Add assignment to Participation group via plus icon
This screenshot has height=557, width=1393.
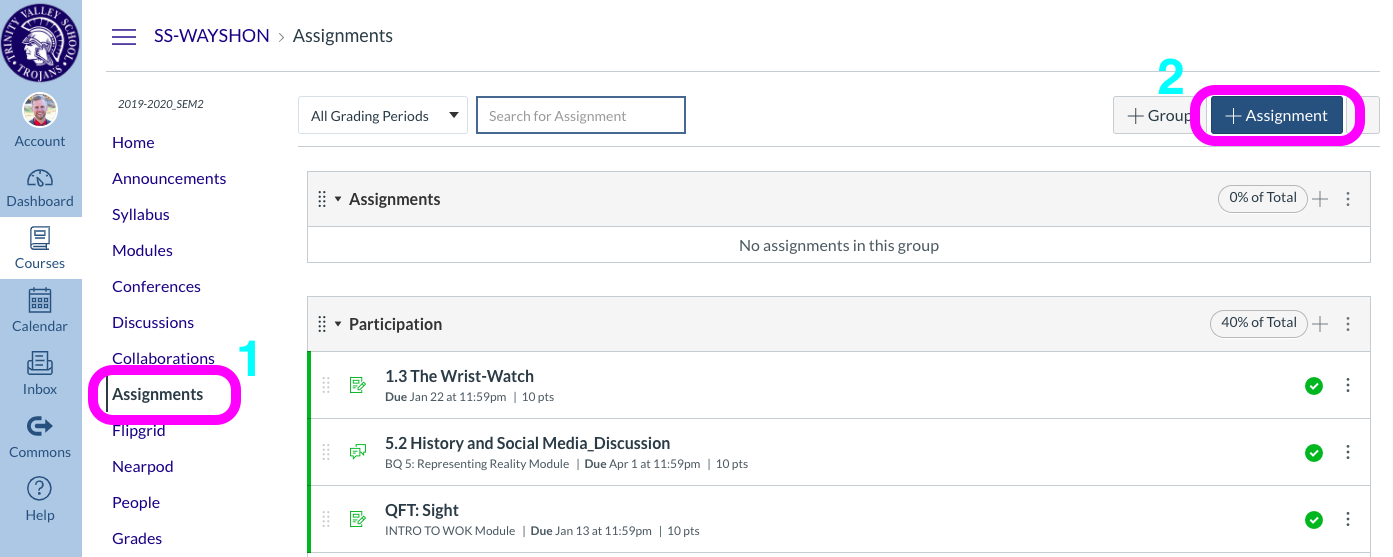1320,324
